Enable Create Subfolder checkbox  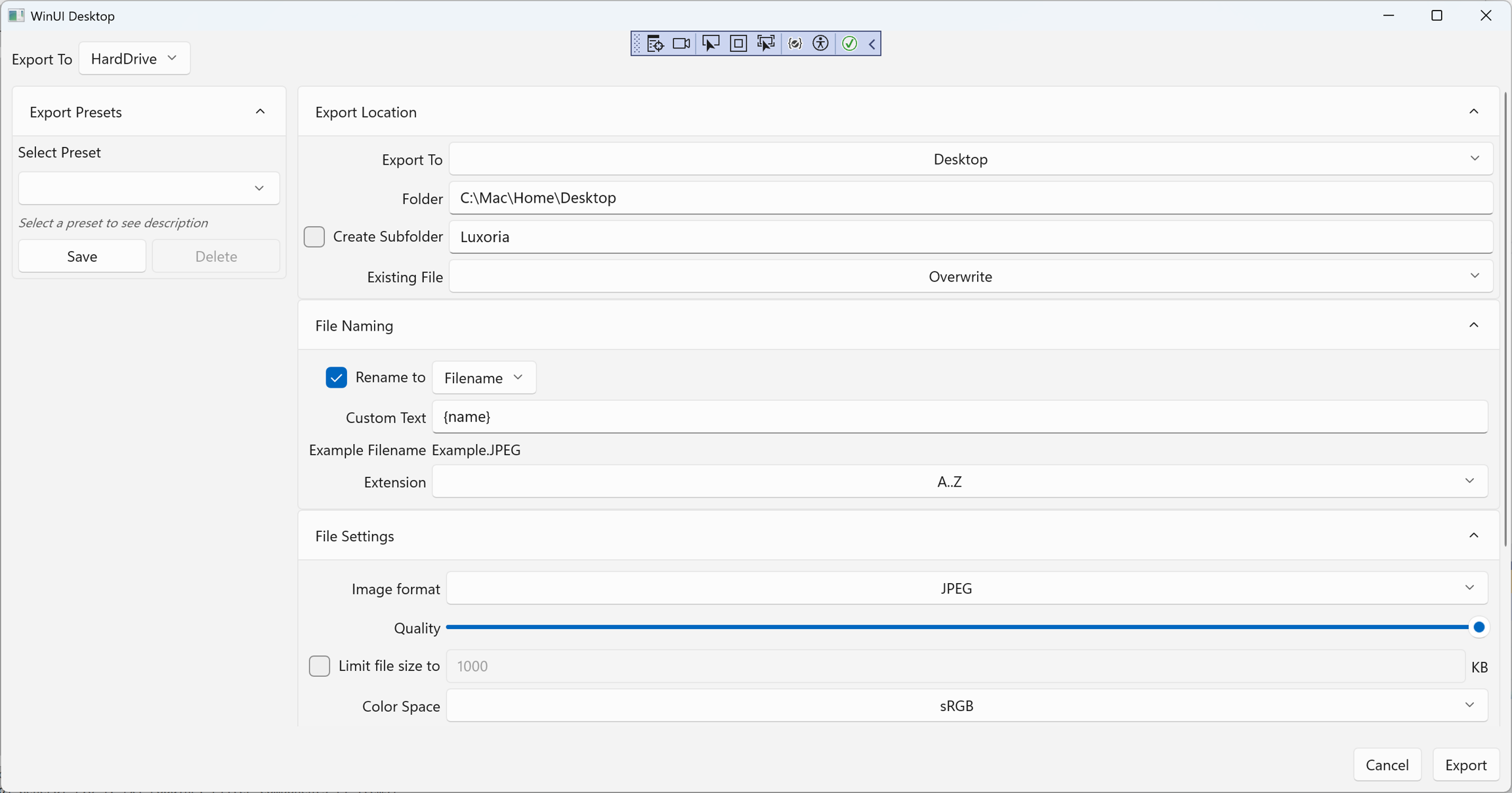tap(314, 237)
